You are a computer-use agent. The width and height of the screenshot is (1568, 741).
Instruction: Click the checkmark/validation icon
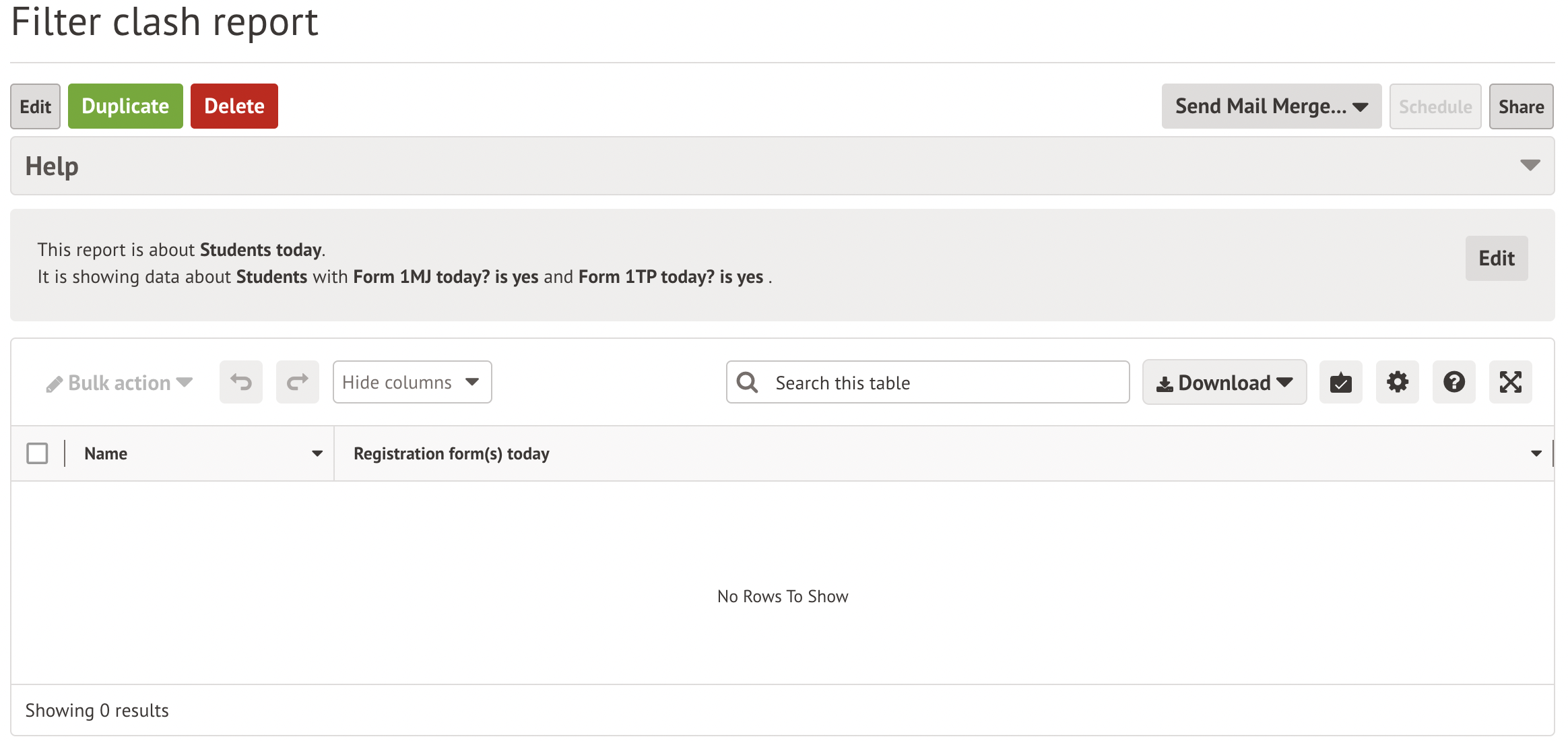pos(1343,382)
